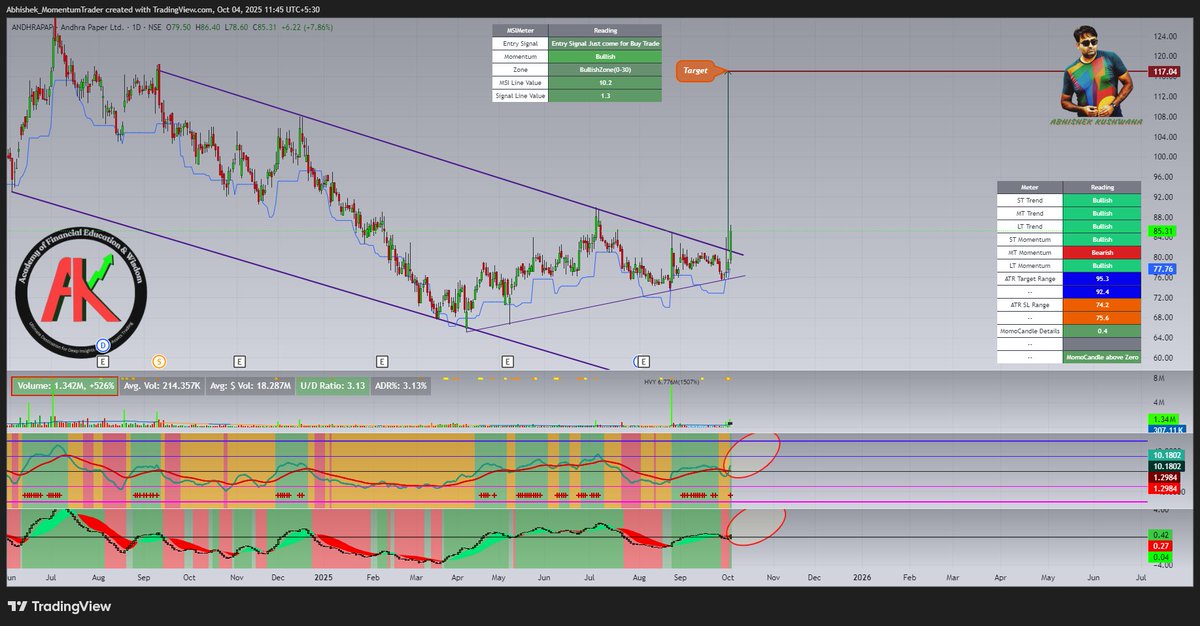1200x626 pixels.
Task: Click the MomoCandle above Zero cell
Action: tap(1101, 356)
